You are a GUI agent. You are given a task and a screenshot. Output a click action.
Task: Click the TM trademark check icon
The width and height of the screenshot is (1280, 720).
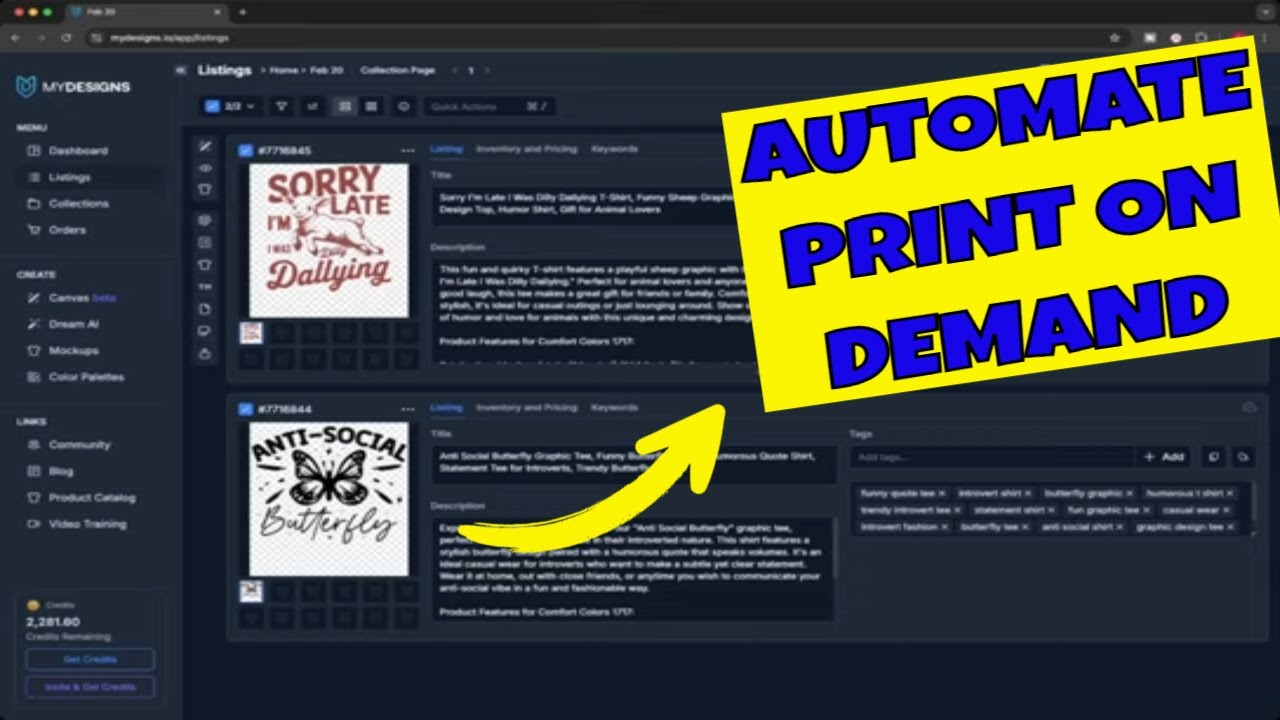pyautogui.click(x=205, y=287)
